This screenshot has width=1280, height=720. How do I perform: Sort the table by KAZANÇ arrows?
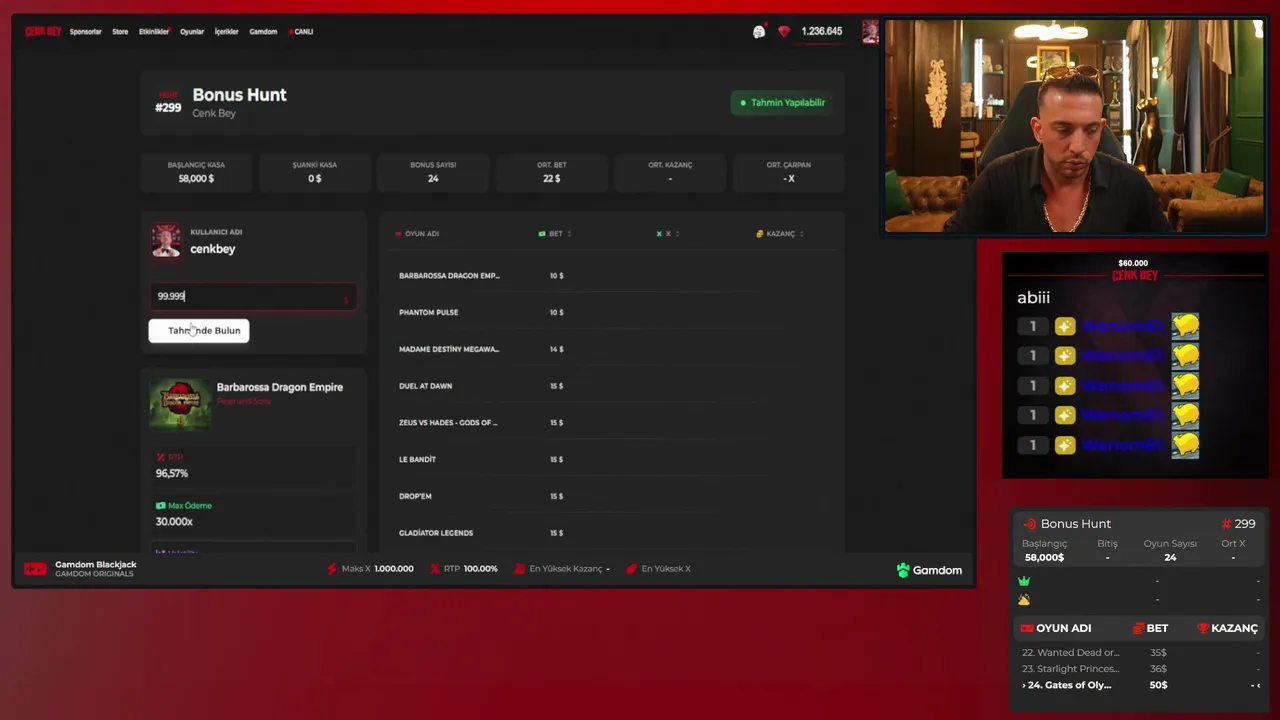tap(801, 234)
